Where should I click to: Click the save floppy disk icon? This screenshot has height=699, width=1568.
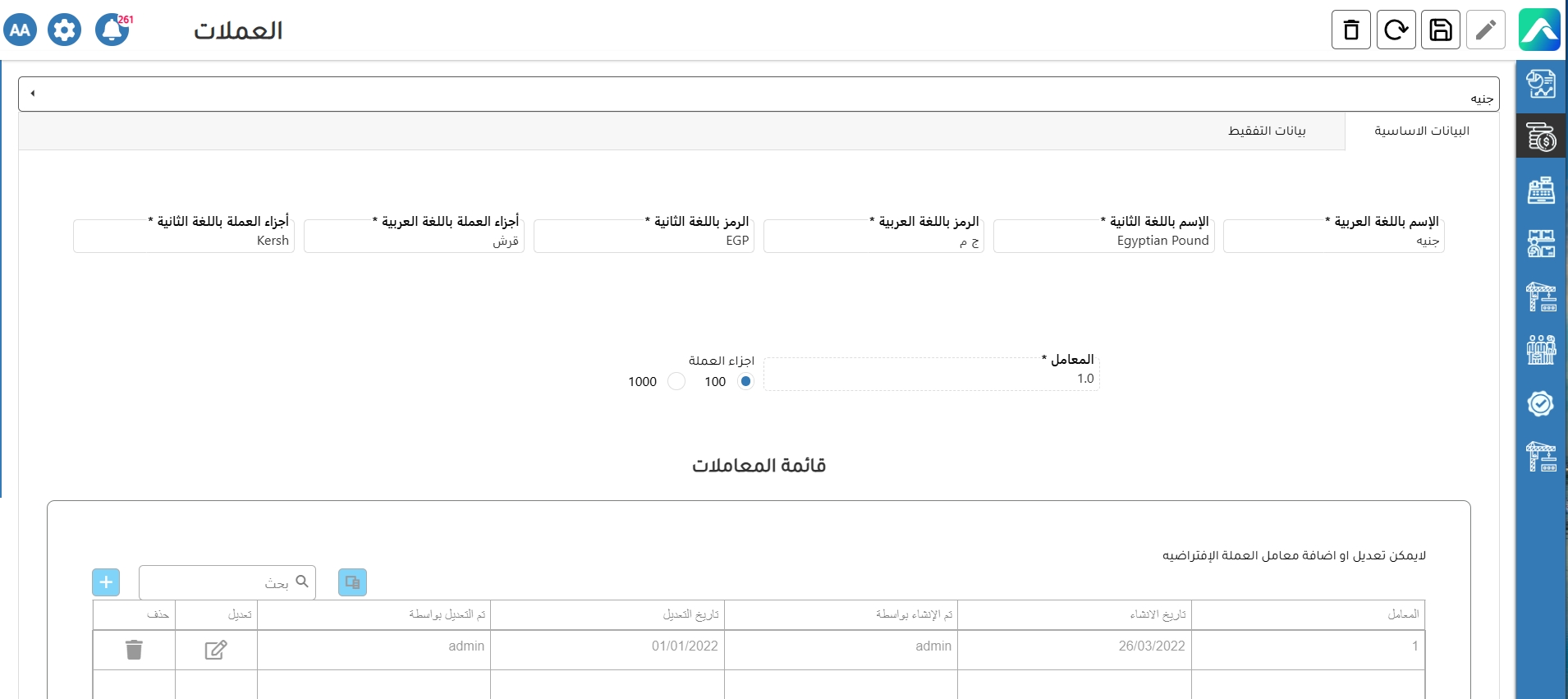pyautogui.click(x=1440, y=30)
